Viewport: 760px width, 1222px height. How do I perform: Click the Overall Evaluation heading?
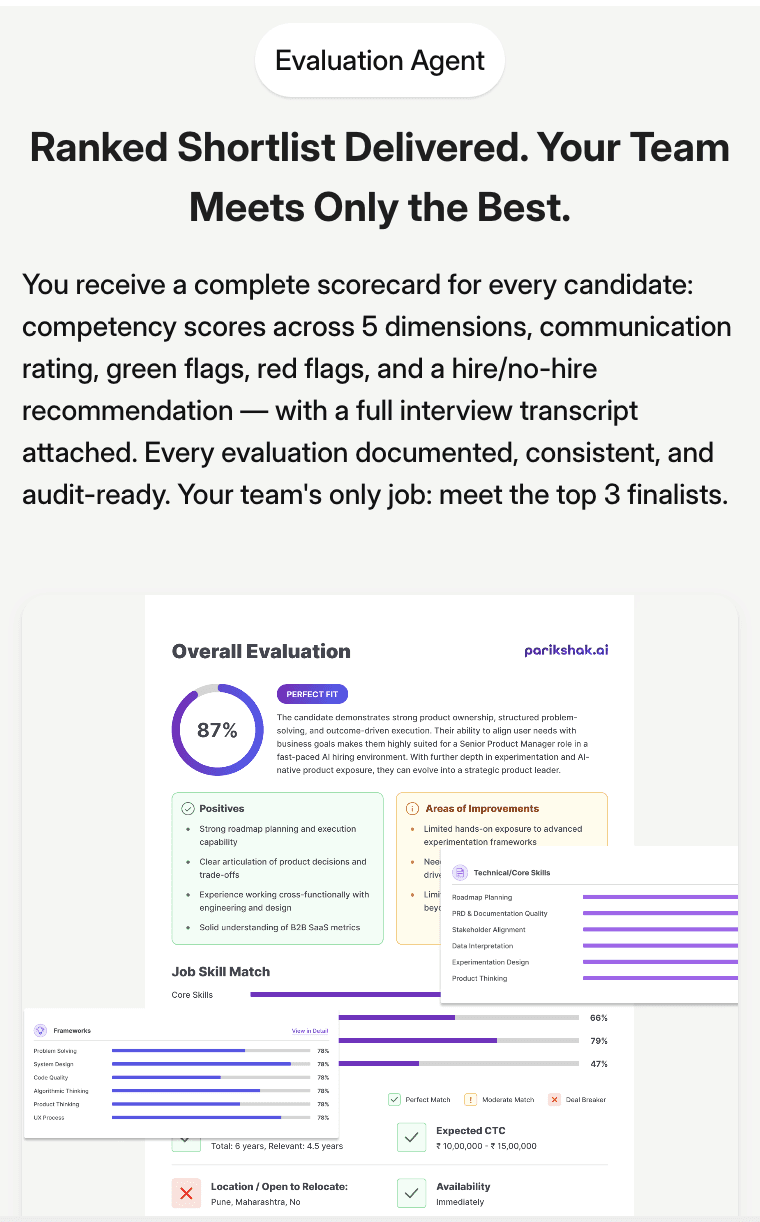(x=261, y=651)
